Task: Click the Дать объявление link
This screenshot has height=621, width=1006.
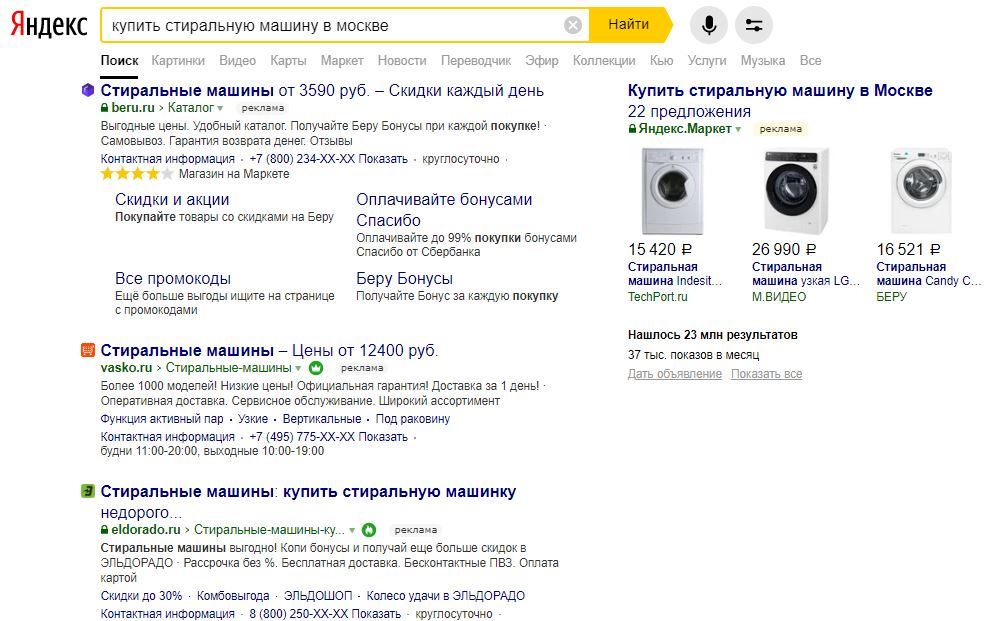Action: [675, 374]
